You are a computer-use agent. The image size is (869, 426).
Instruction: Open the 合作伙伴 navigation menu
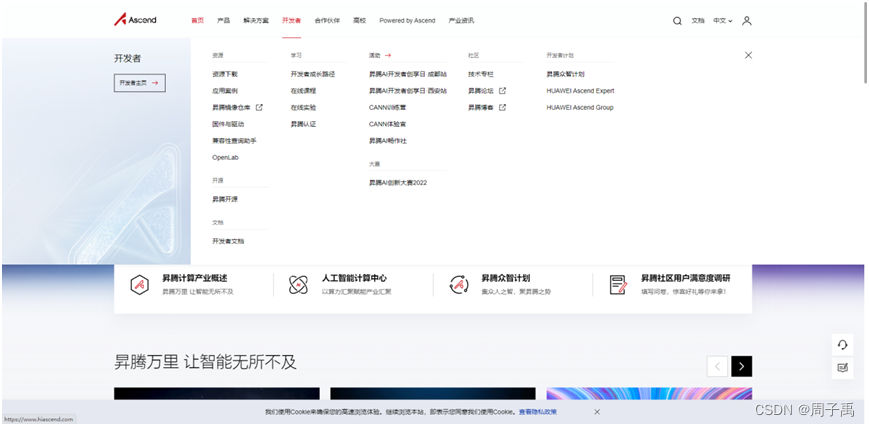click(x=327, y=20)
